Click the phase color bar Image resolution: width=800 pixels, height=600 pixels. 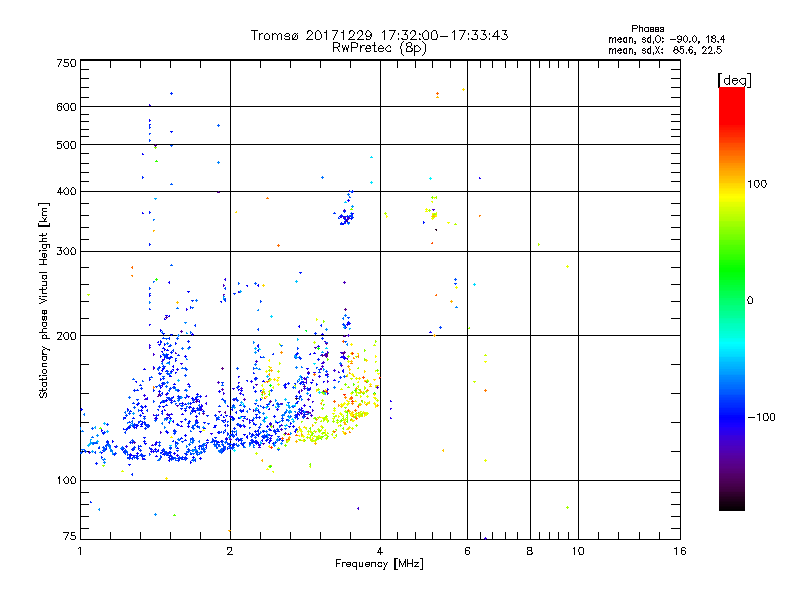(x=732, y=299)
